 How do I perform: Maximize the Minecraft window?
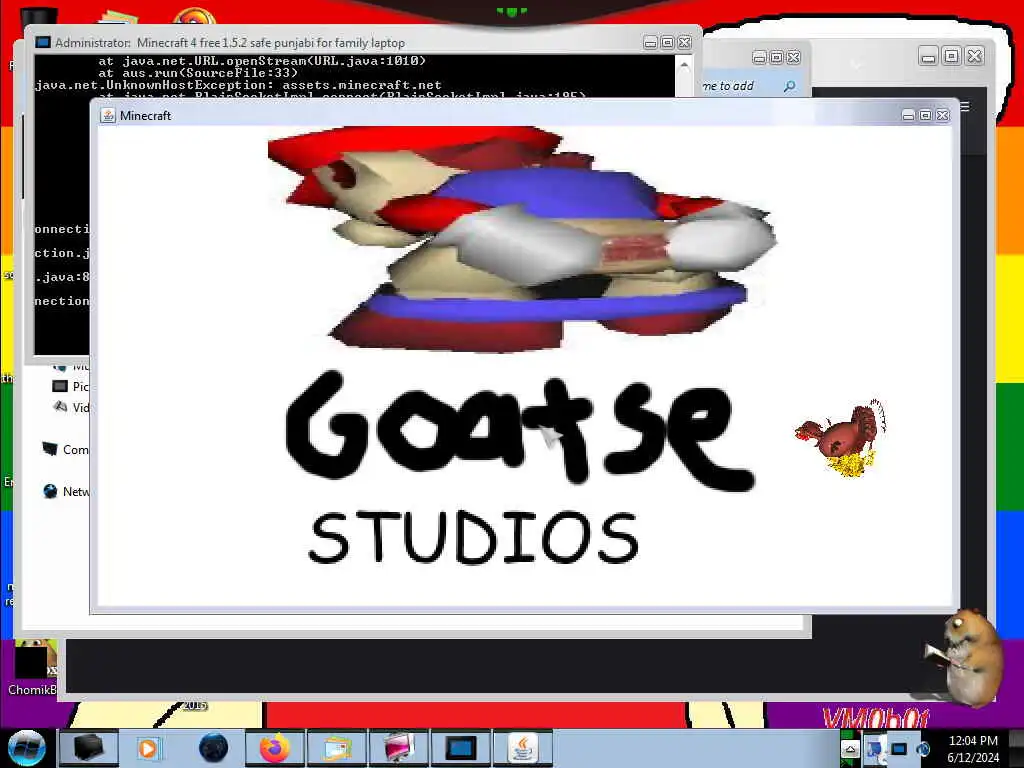(x=925, y=115)
